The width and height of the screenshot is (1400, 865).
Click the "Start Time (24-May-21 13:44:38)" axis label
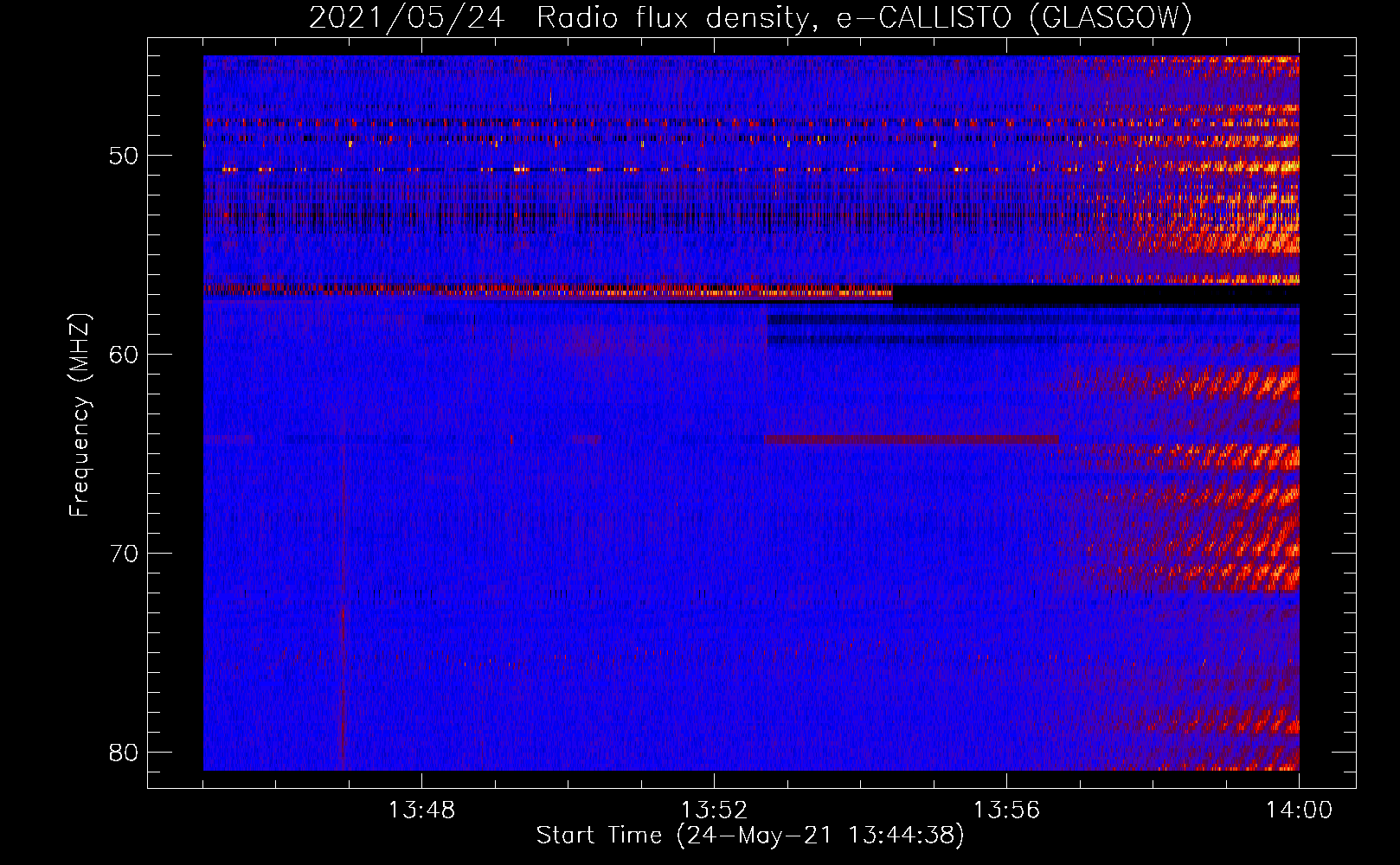point(750,836)
